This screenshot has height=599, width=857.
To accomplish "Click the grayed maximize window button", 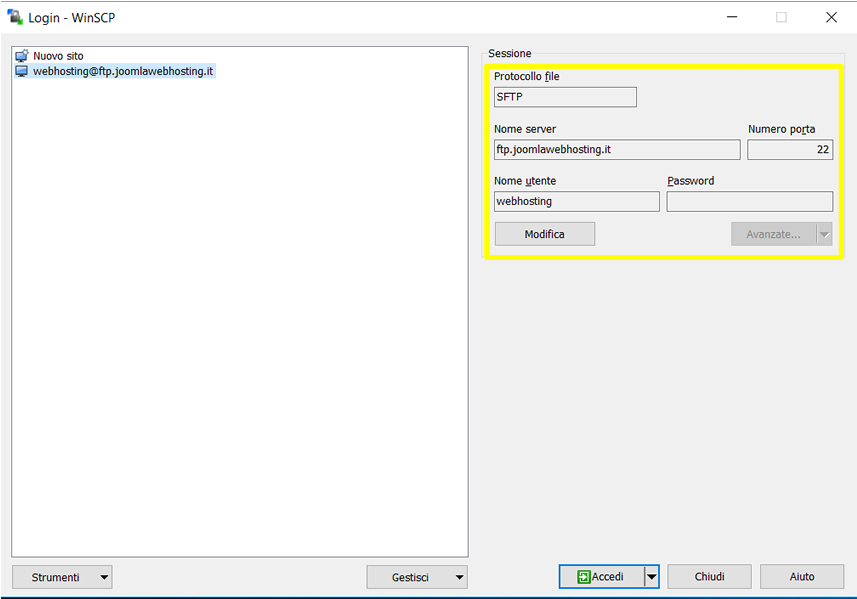I will pos(781,17).
